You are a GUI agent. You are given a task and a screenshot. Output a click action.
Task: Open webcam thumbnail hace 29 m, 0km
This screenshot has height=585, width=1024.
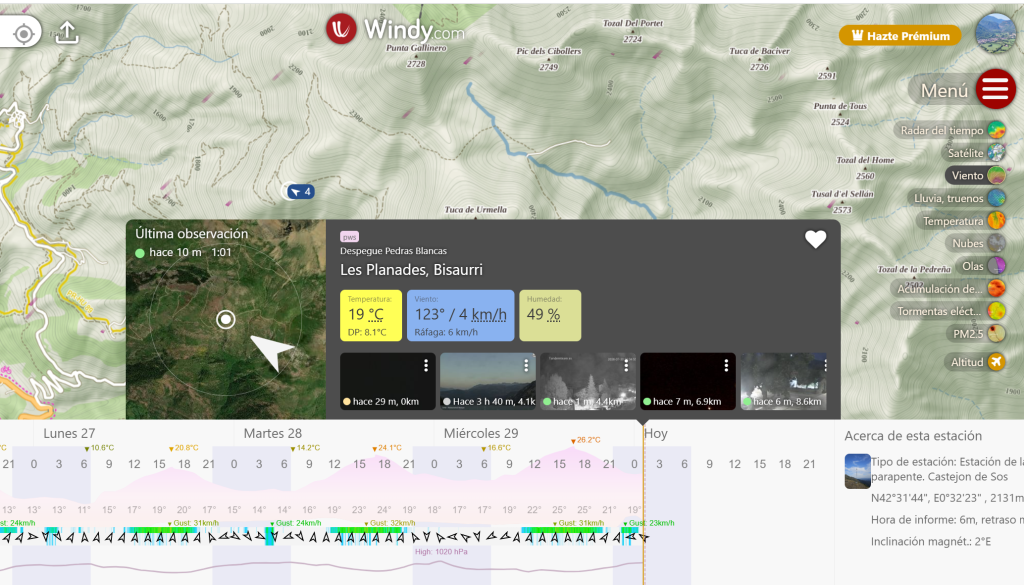(x=387, y=381)
